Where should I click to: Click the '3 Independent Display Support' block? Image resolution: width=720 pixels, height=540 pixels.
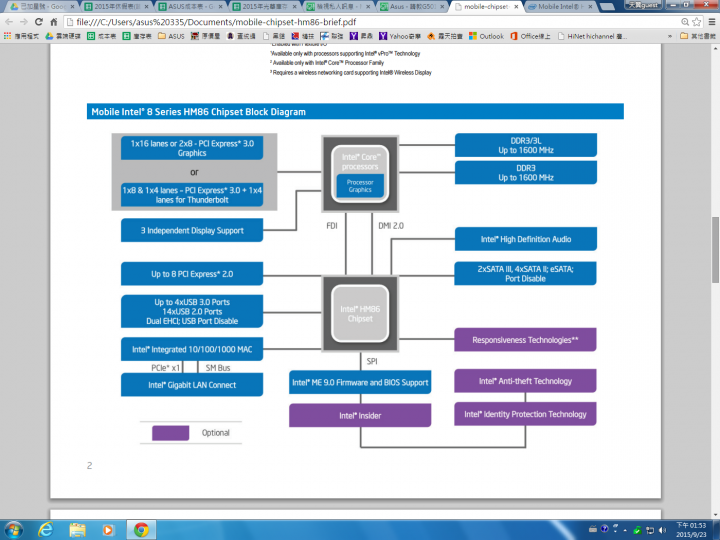(x=192, y=230)
